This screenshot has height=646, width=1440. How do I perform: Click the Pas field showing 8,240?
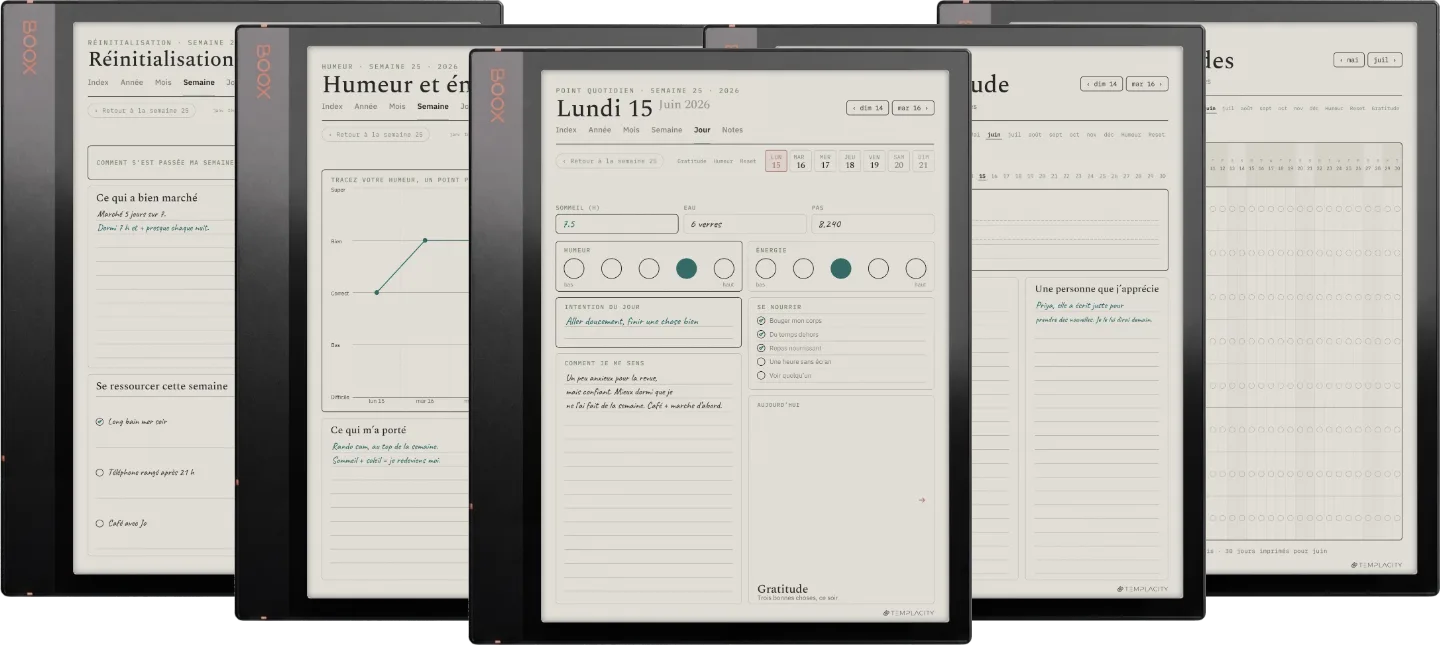[x=873, y=224]
